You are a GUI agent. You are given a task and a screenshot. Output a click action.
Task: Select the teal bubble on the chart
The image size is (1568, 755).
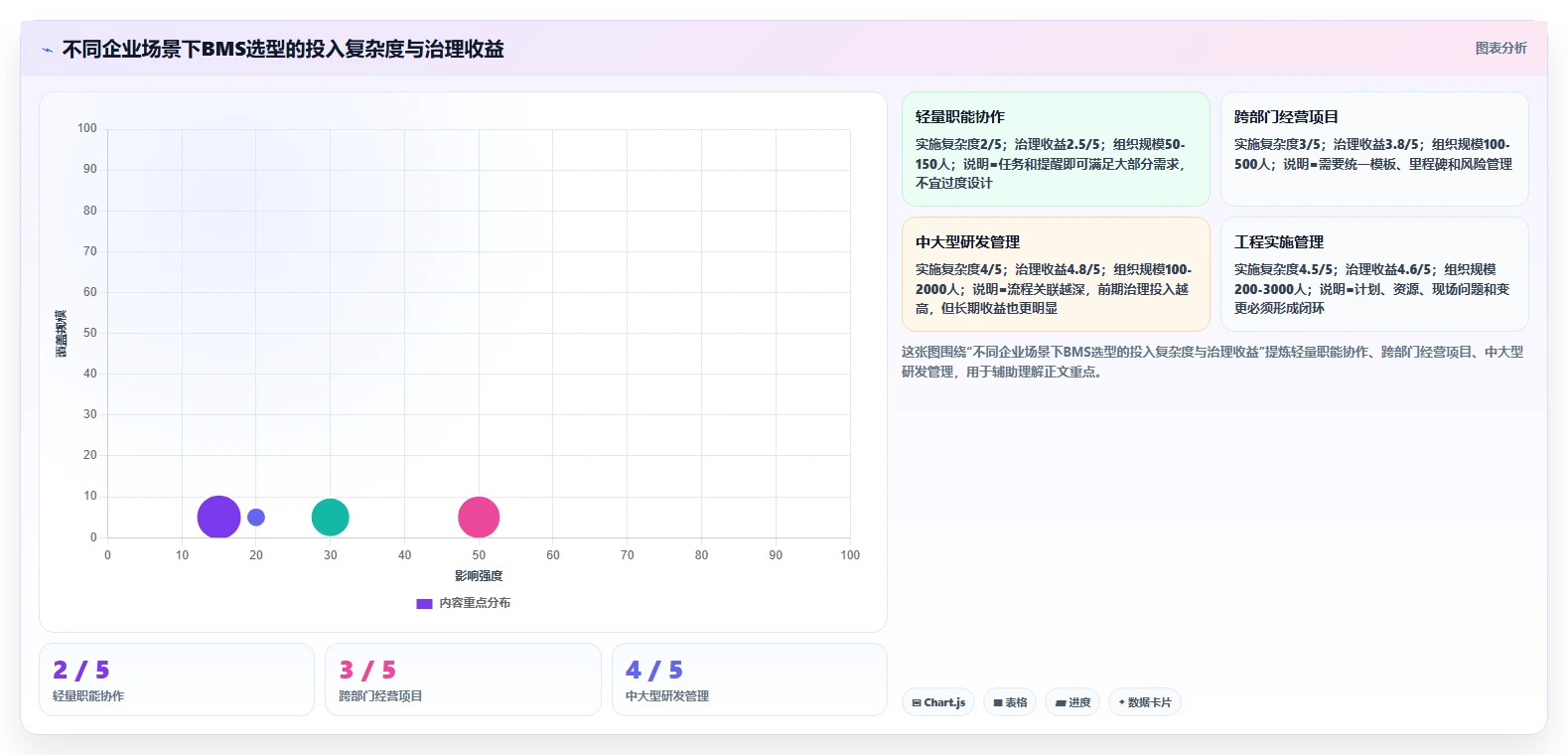pyautogui.click(x=330, y=517)
